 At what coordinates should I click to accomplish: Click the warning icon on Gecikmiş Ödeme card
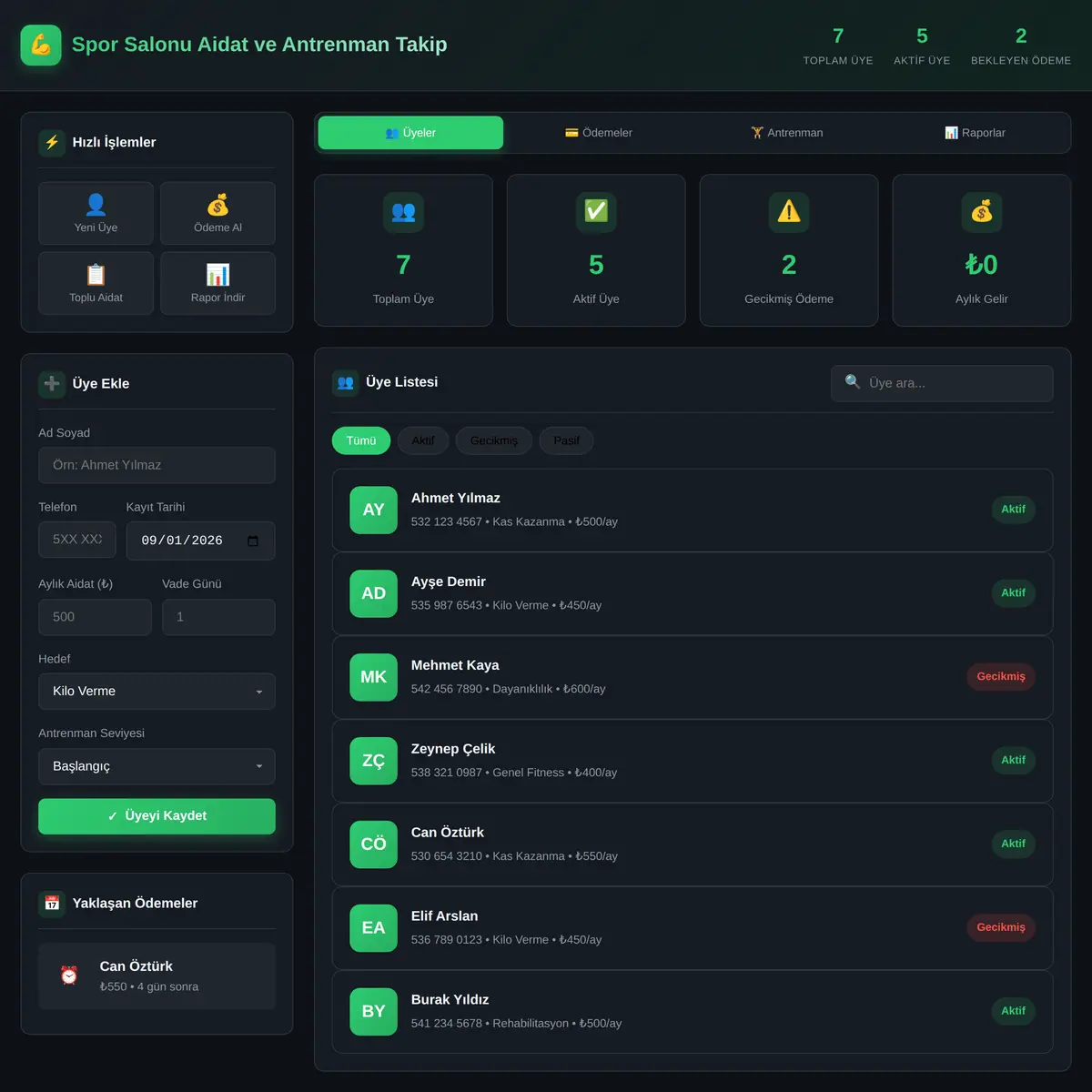pyautogui.click(x=789, y=212)
